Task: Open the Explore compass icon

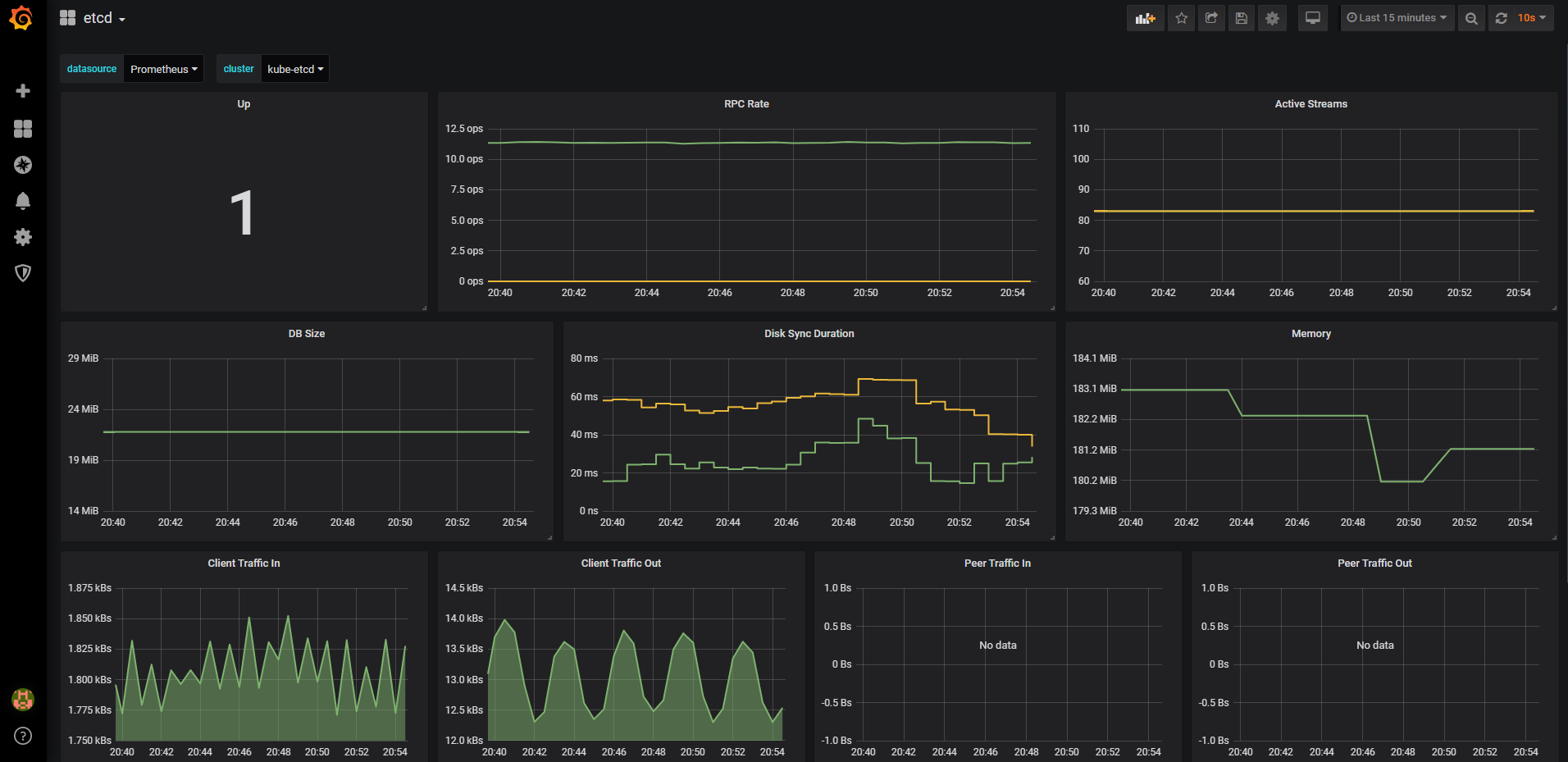Action: pos(23,165)
